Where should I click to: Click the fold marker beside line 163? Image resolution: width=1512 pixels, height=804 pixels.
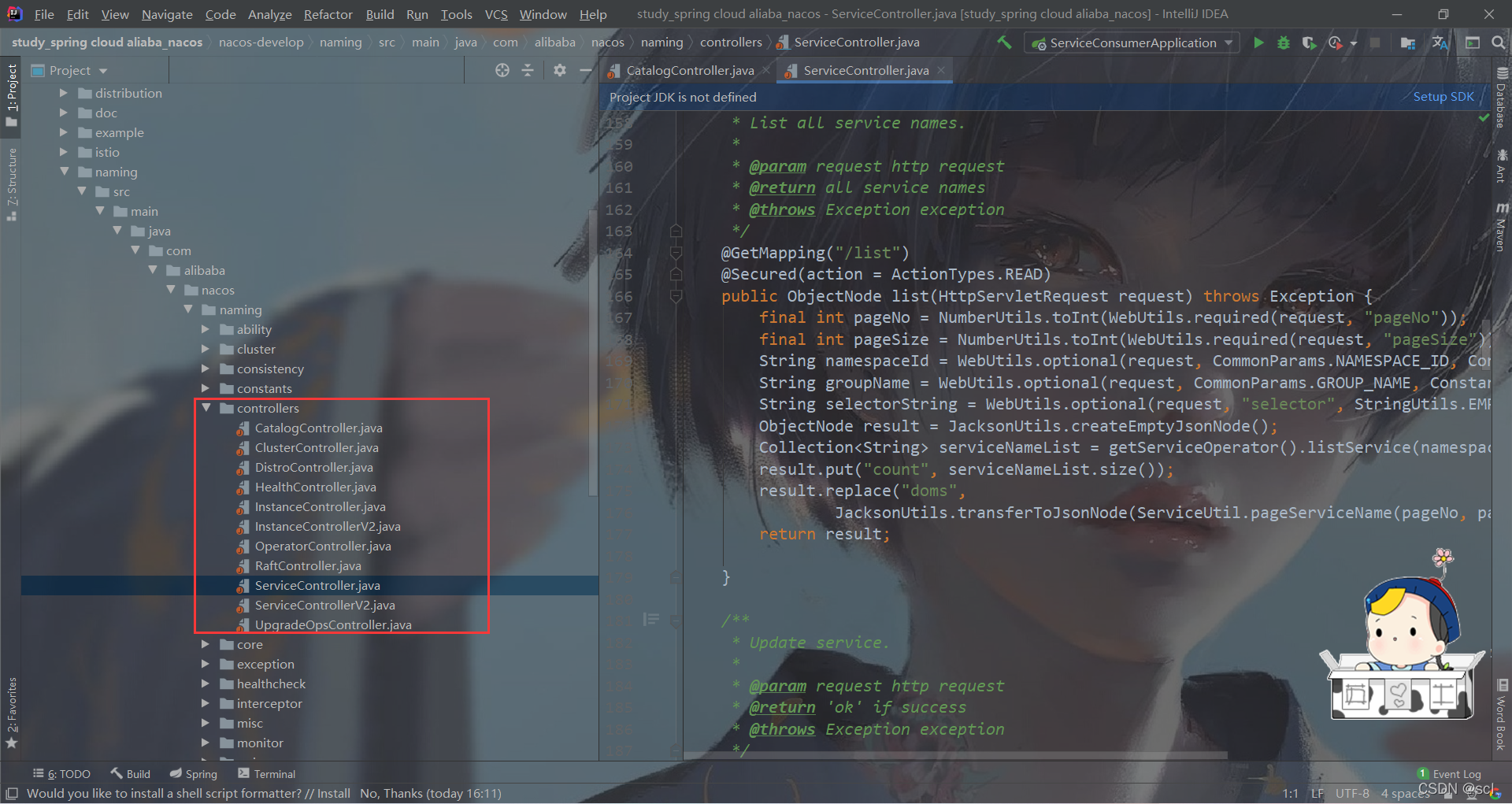[676, 232]
